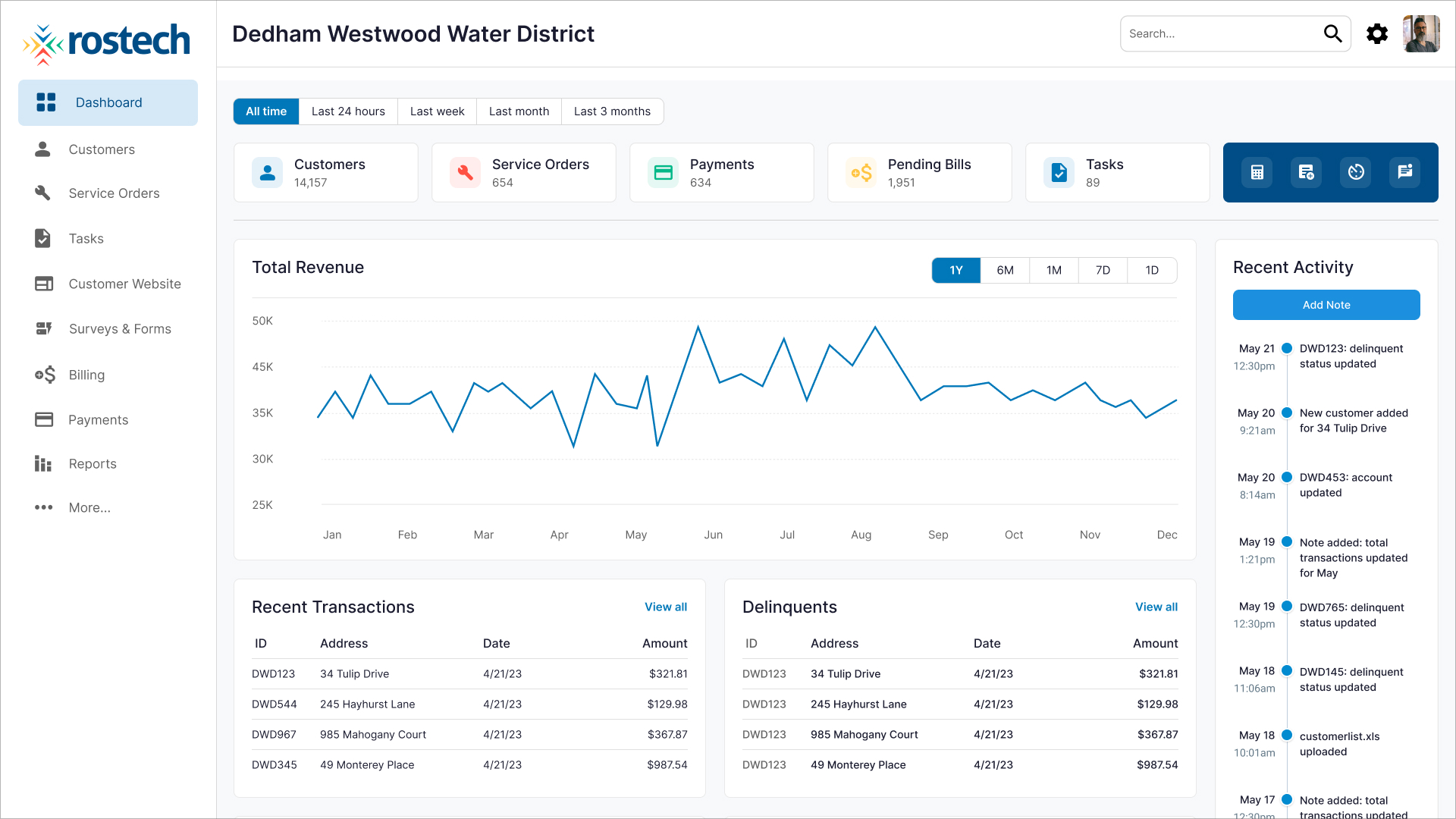Click the Billing dollar icon in sidebar

click(45, 375)
